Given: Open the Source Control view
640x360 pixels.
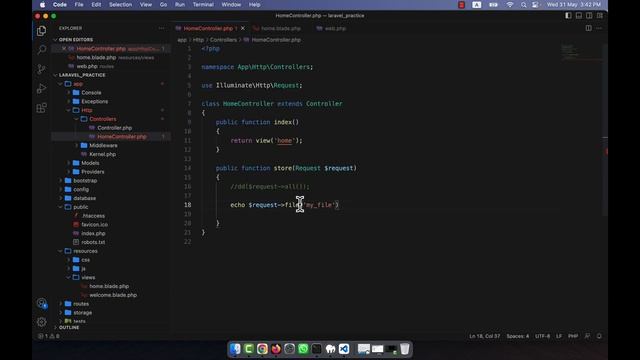Looking at the screenshot, I should (x=41, y=69).
